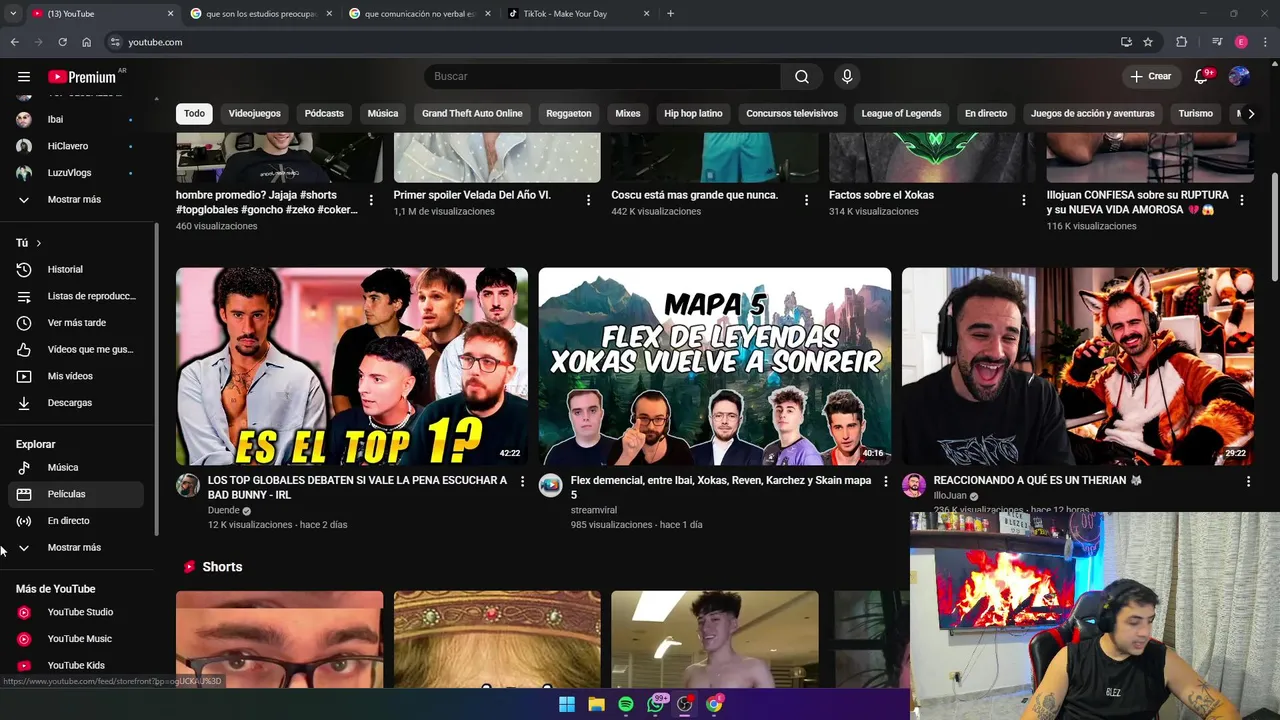This screenshot has height=720, width=1280.
Task: Click the IlloJuan channel avatar
Action: pos(914,486)
